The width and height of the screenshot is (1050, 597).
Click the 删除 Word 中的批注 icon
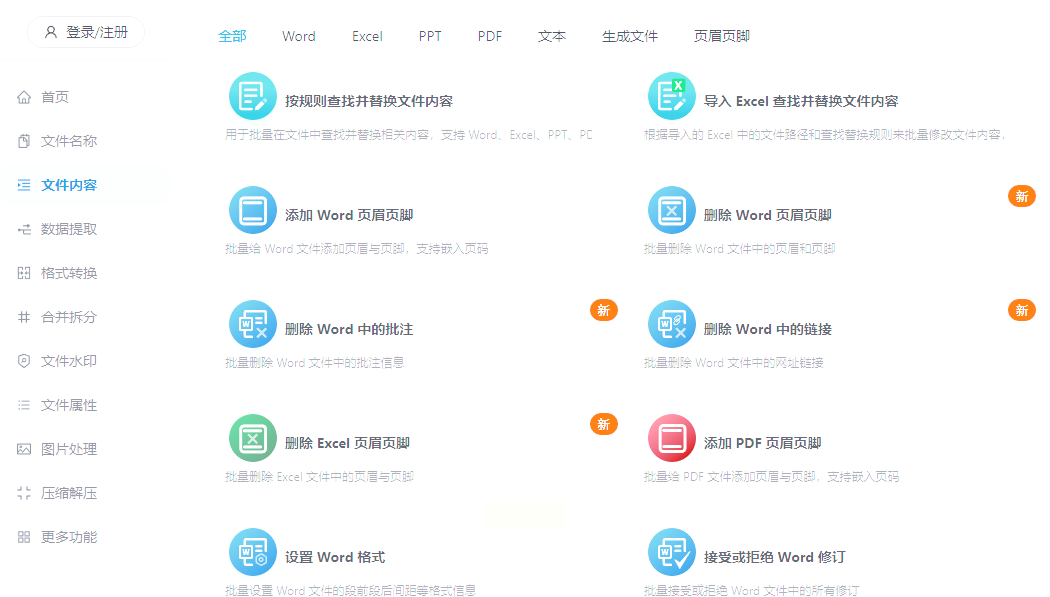(252, 325)
